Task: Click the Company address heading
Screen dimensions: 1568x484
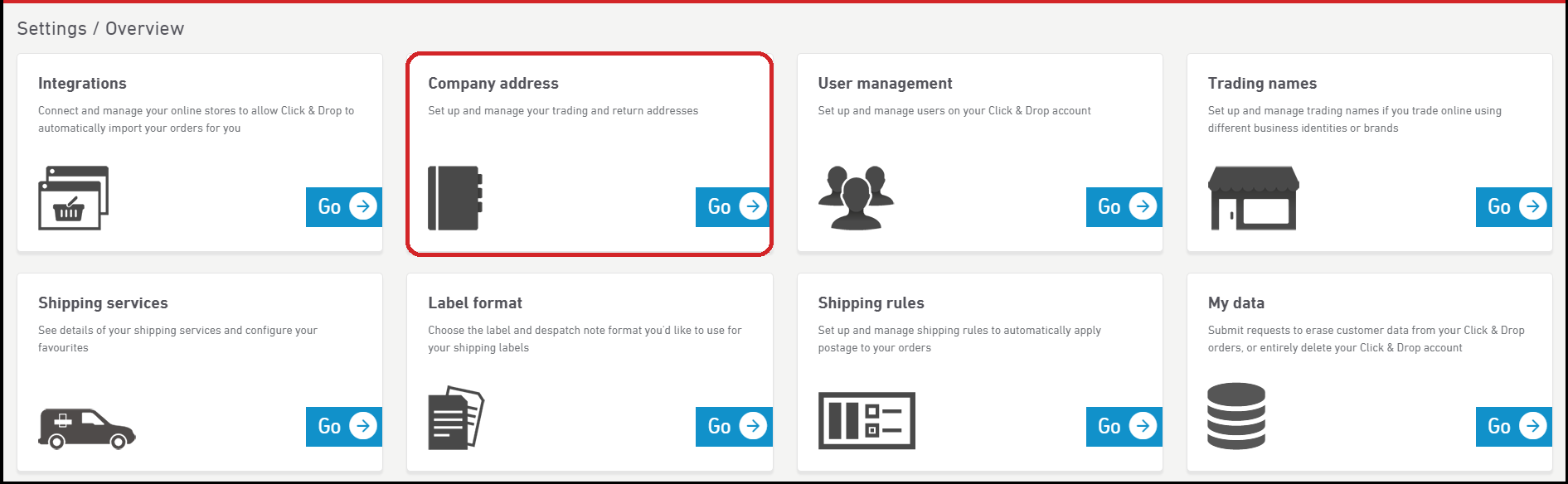Action: (493, 83)
